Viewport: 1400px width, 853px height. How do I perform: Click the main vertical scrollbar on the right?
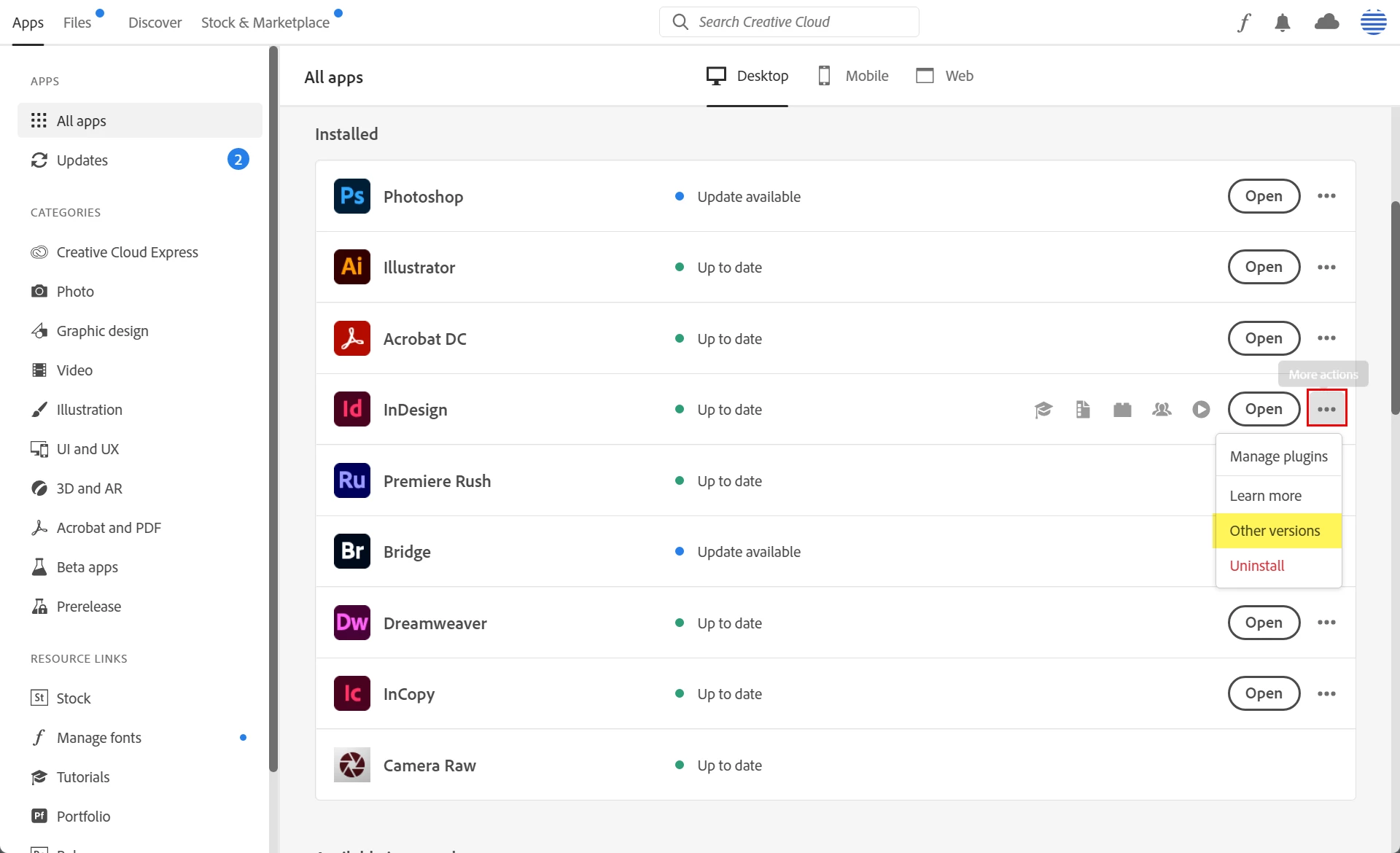pos(1394,306)
